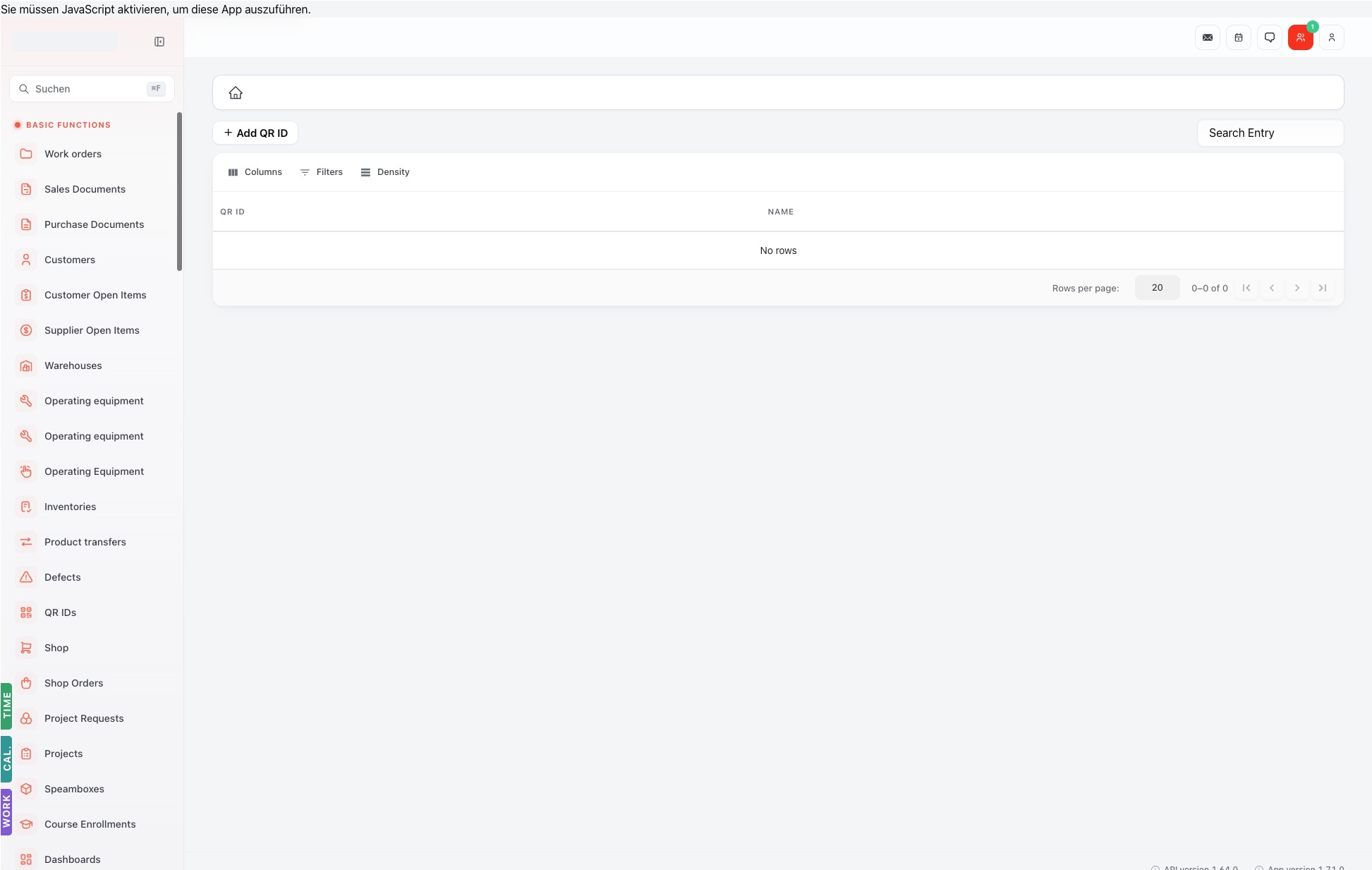This screenshot has width=1372, height=870.
Task: Open the user profile icon
Action: 1332,37
